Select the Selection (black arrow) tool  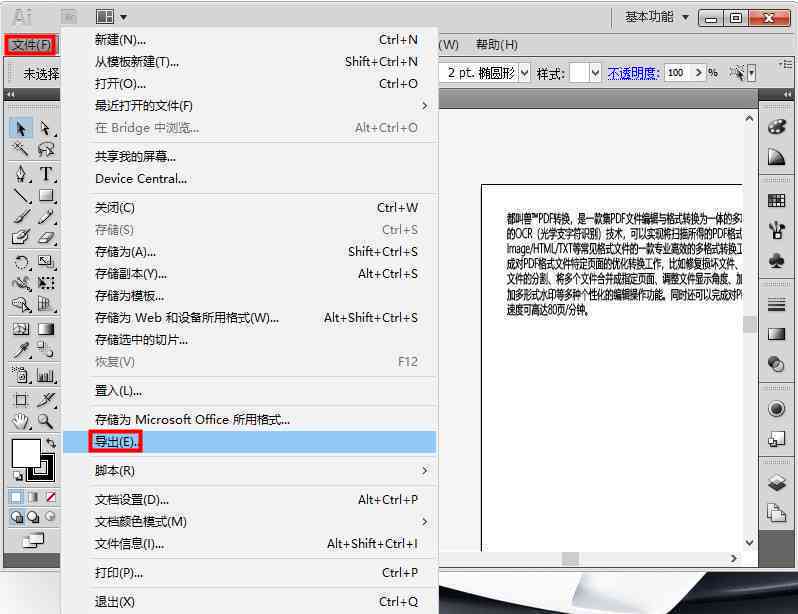pyautogui.click(x=20, y=128)
